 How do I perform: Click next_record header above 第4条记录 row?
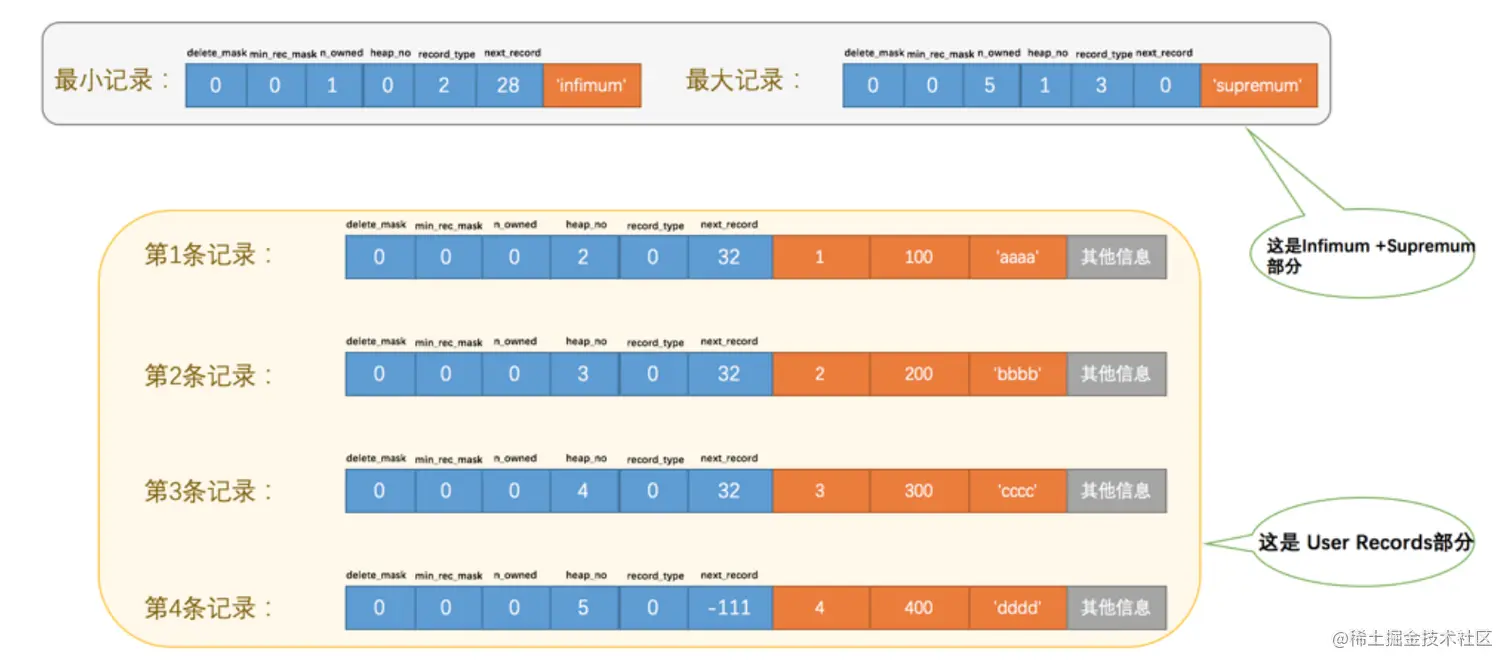(729, 576)
